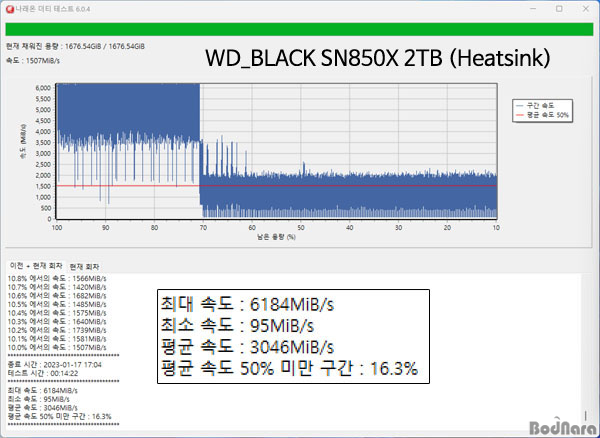Select the log line 10.5% 에서의 속도 1485MiB/s
Viewport: 600px width, 438px height.
(x=57, y=304)
